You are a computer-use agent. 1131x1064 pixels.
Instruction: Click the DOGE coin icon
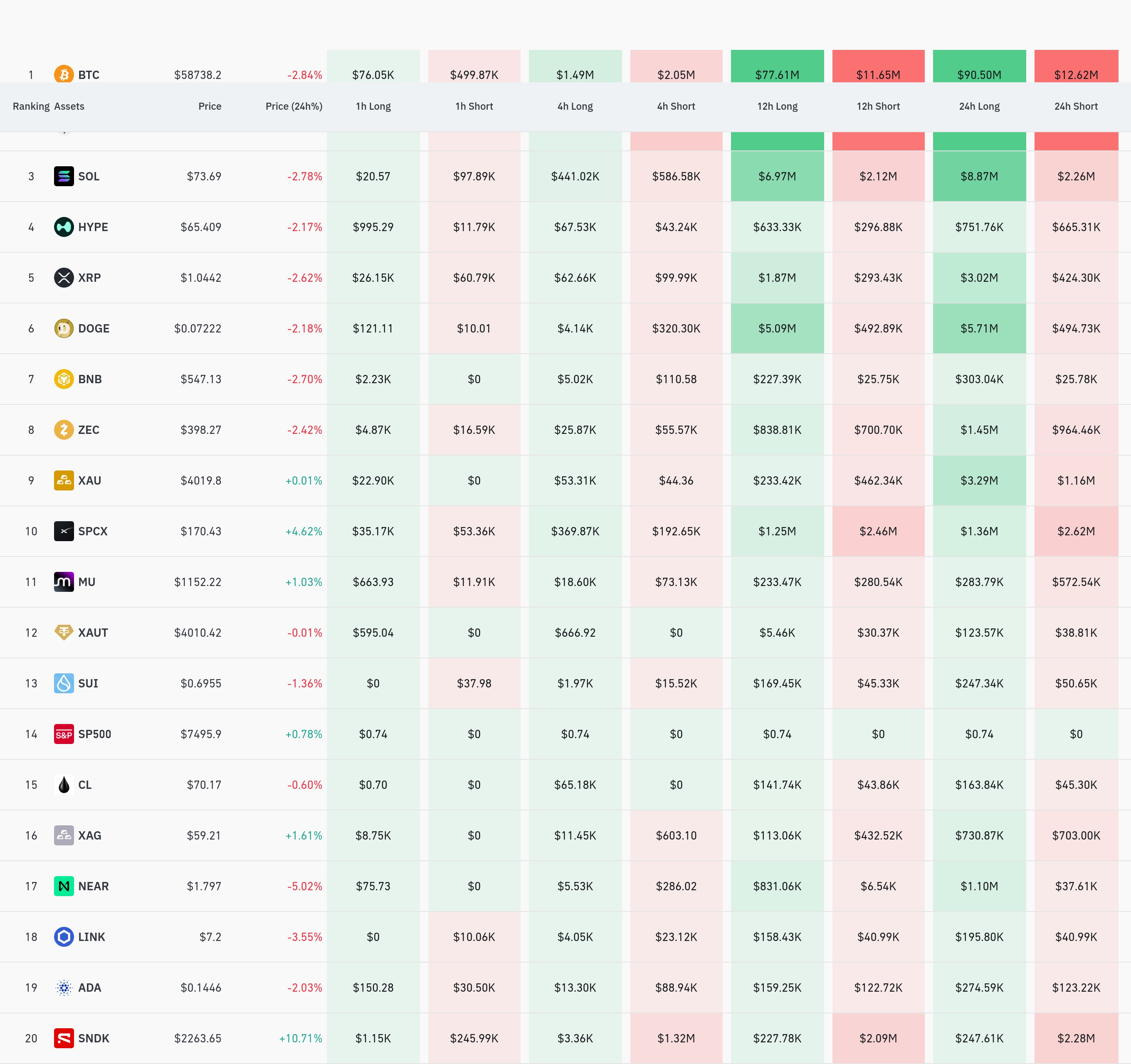64,328
